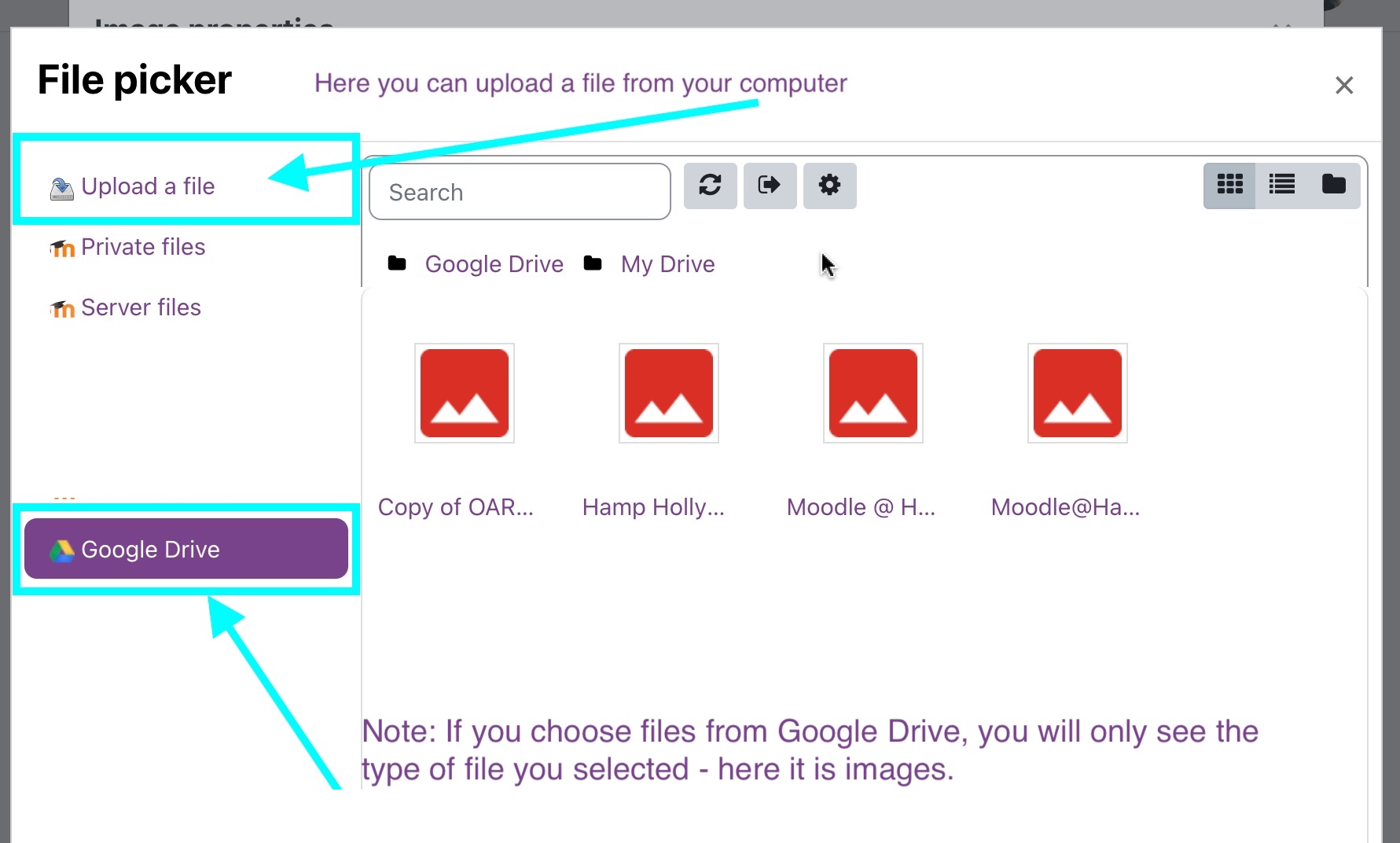Click the Moodle @ H... file name
Image resolution: width=1400 pixels, height=843 pixels.
pyautogui.click(x=861, y=507)
